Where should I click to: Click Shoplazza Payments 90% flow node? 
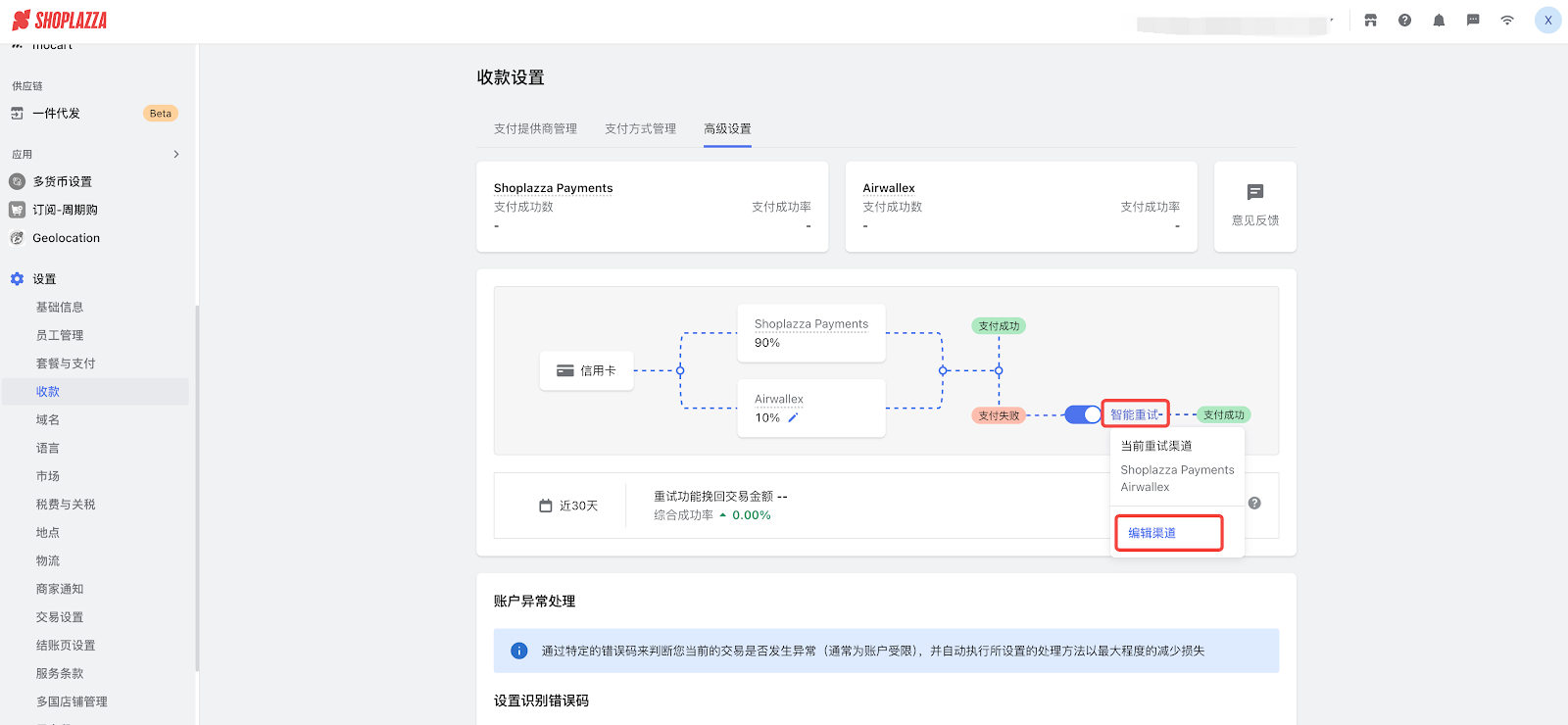pyautogui.click(x=811, y=333)
